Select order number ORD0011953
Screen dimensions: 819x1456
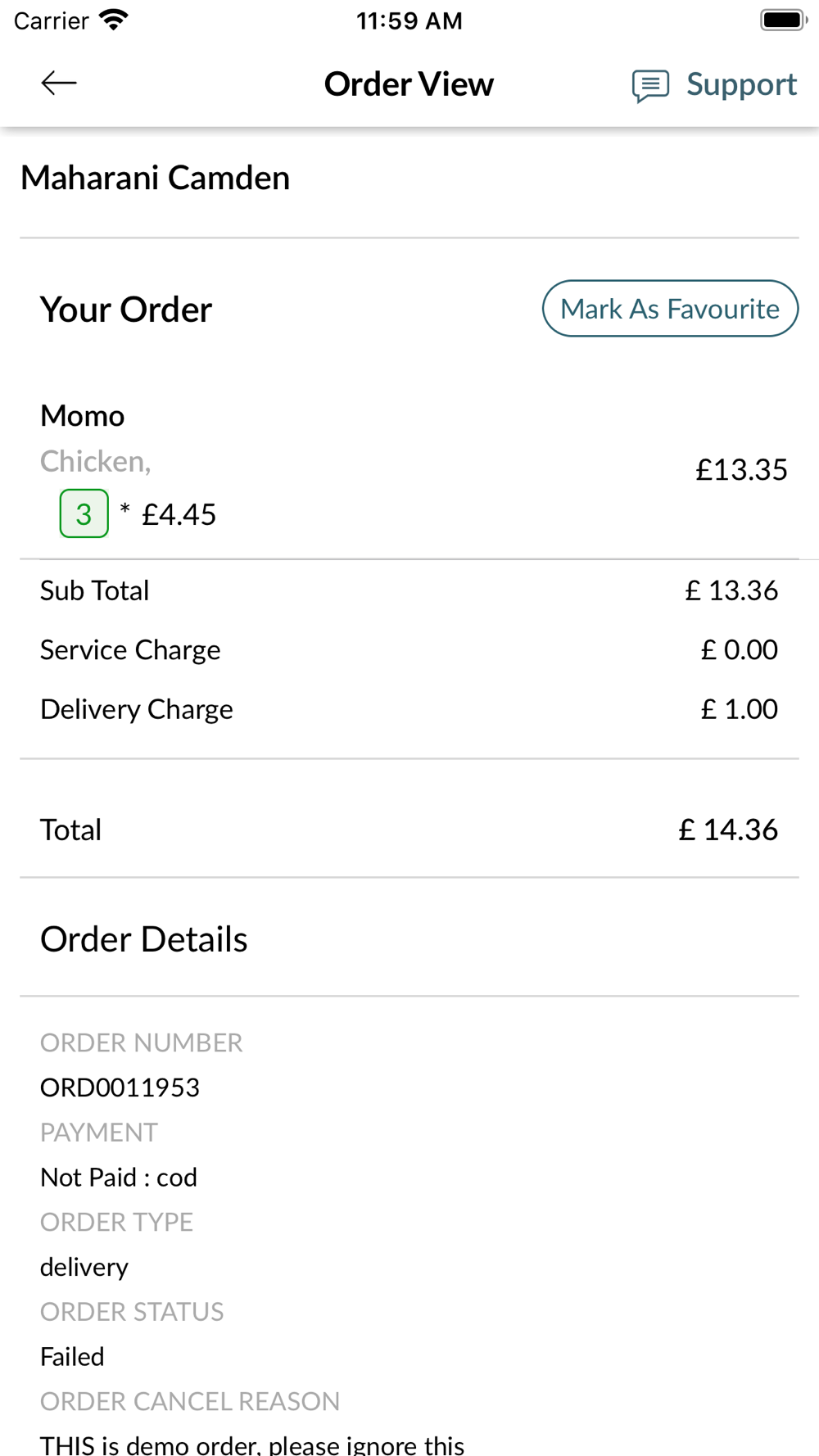(120, 1087)
